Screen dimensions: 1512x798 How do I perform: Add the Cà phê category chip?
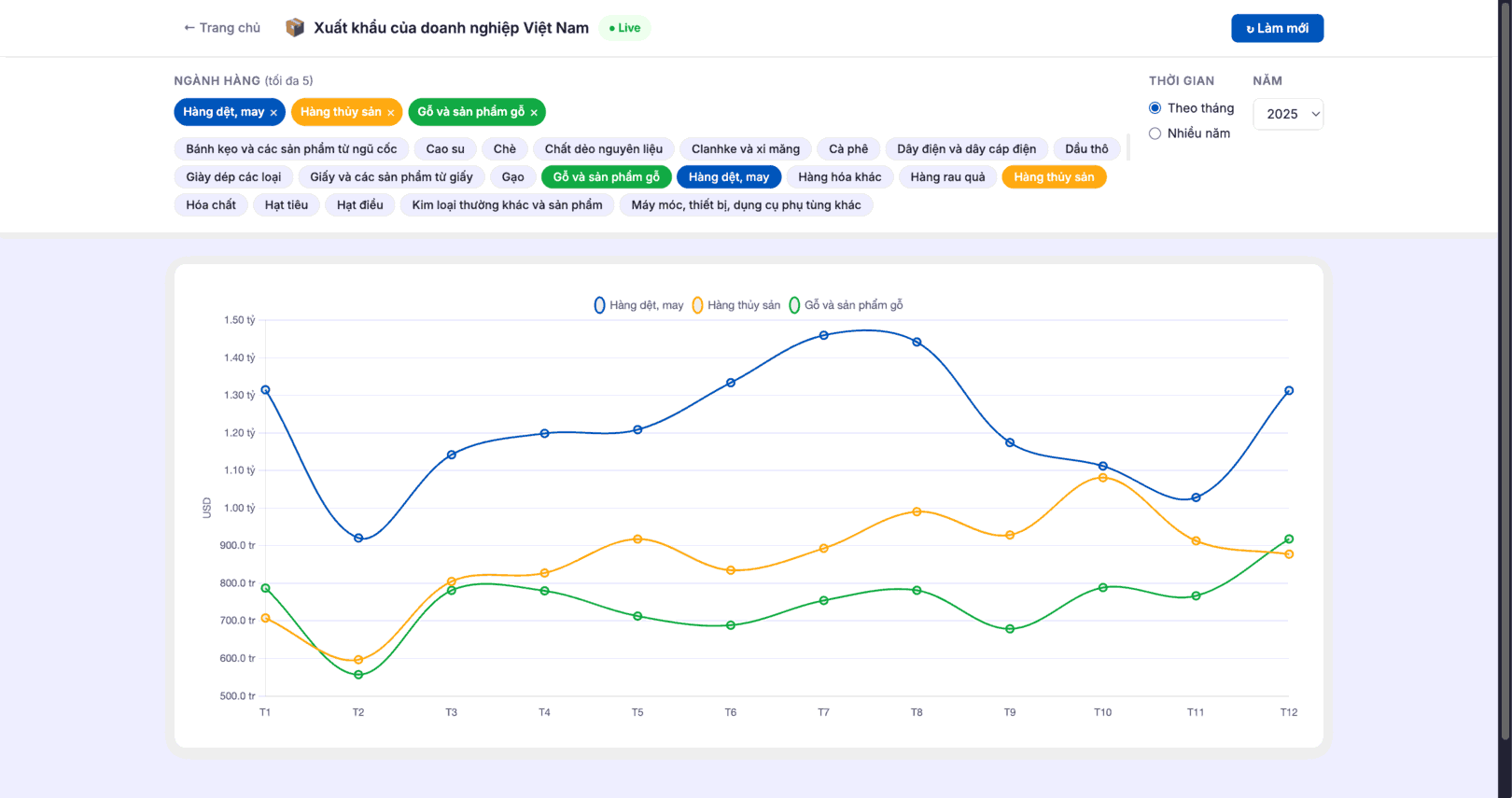click(848, 149)
